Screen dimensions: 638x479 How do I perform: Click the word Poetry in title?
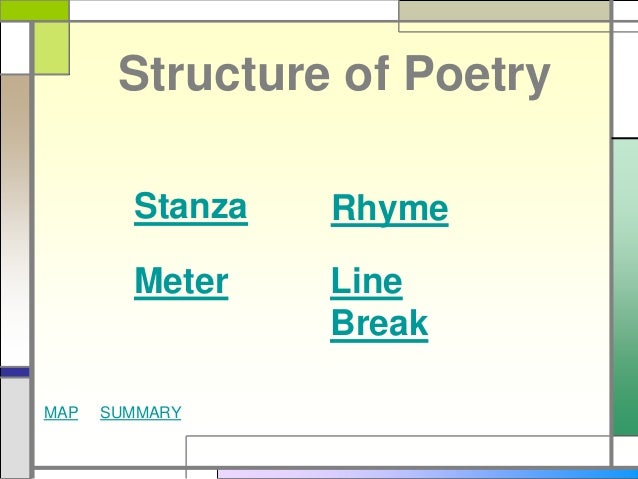pos(478,76)
